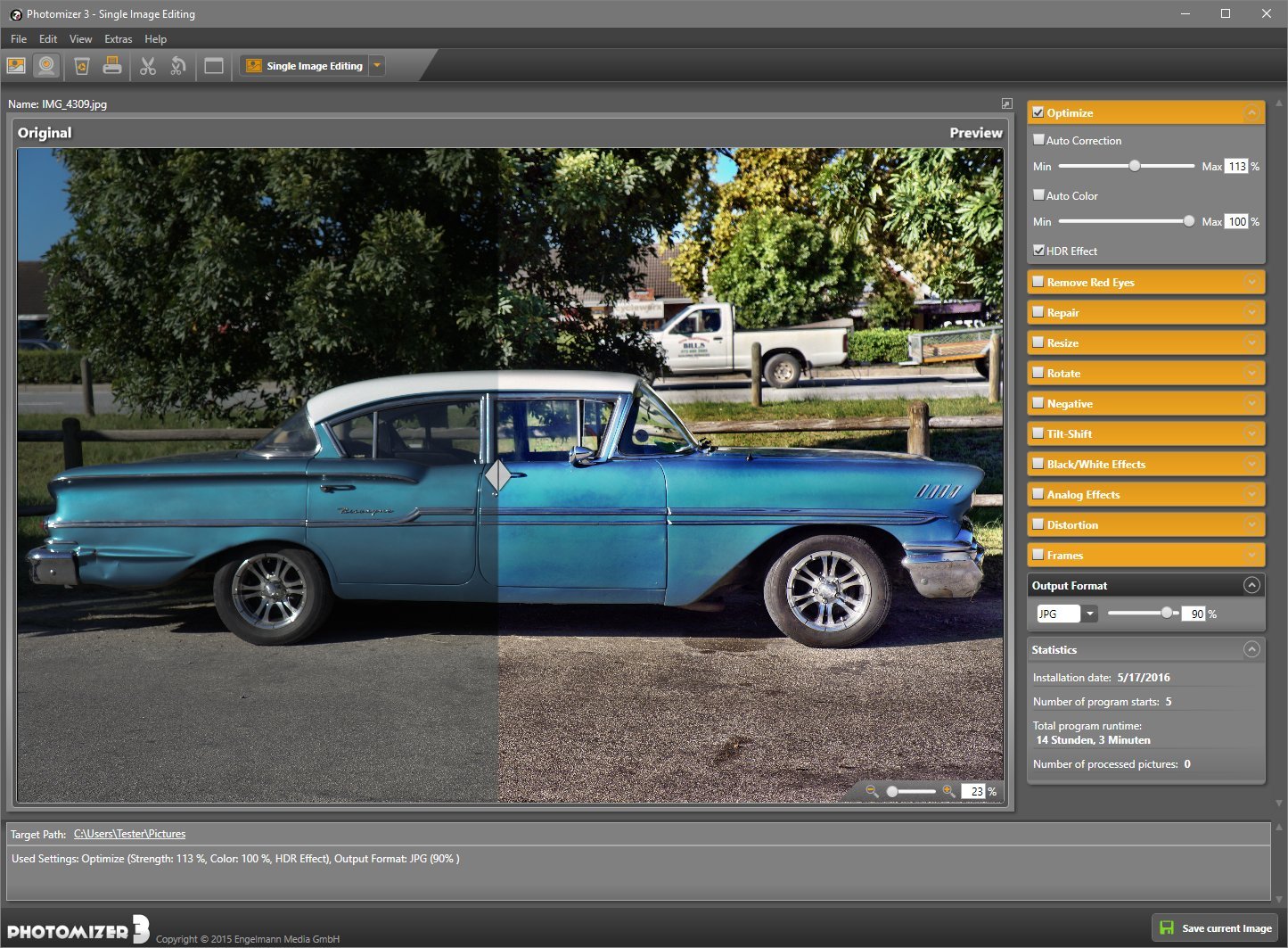This screenshot has width=1288, height=948.
Task: Select the scissors crop tool
Action: point(148,66)
